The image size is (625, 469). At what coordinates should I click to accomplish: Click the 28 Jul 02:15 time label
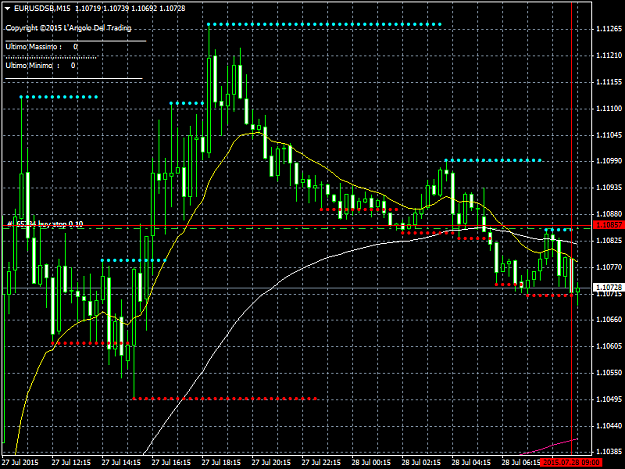point(421,463)
